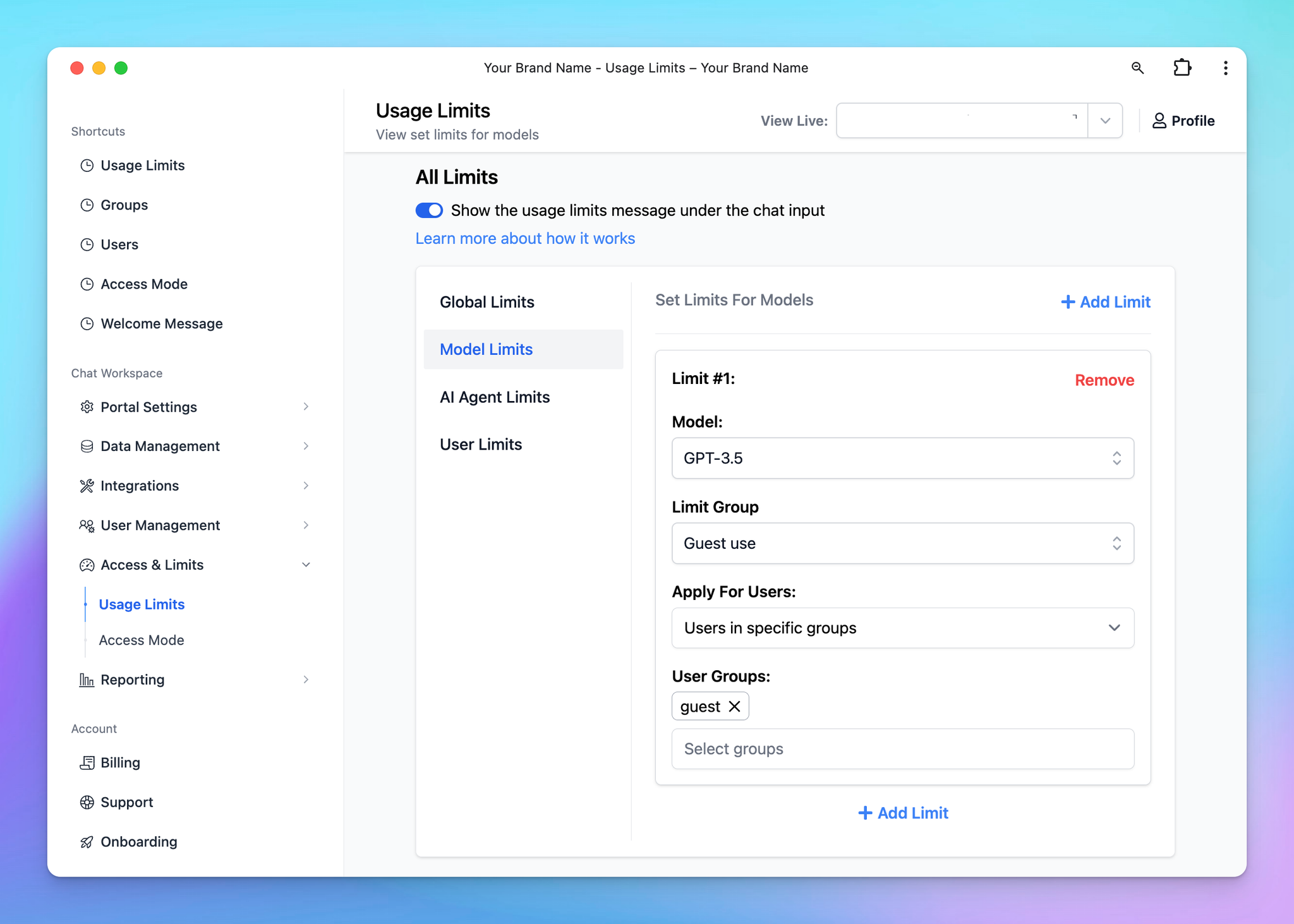Click clock icon beside Users shortcut
The height and width of the screenshot is (924, 1294).
[x=87, y=244]
